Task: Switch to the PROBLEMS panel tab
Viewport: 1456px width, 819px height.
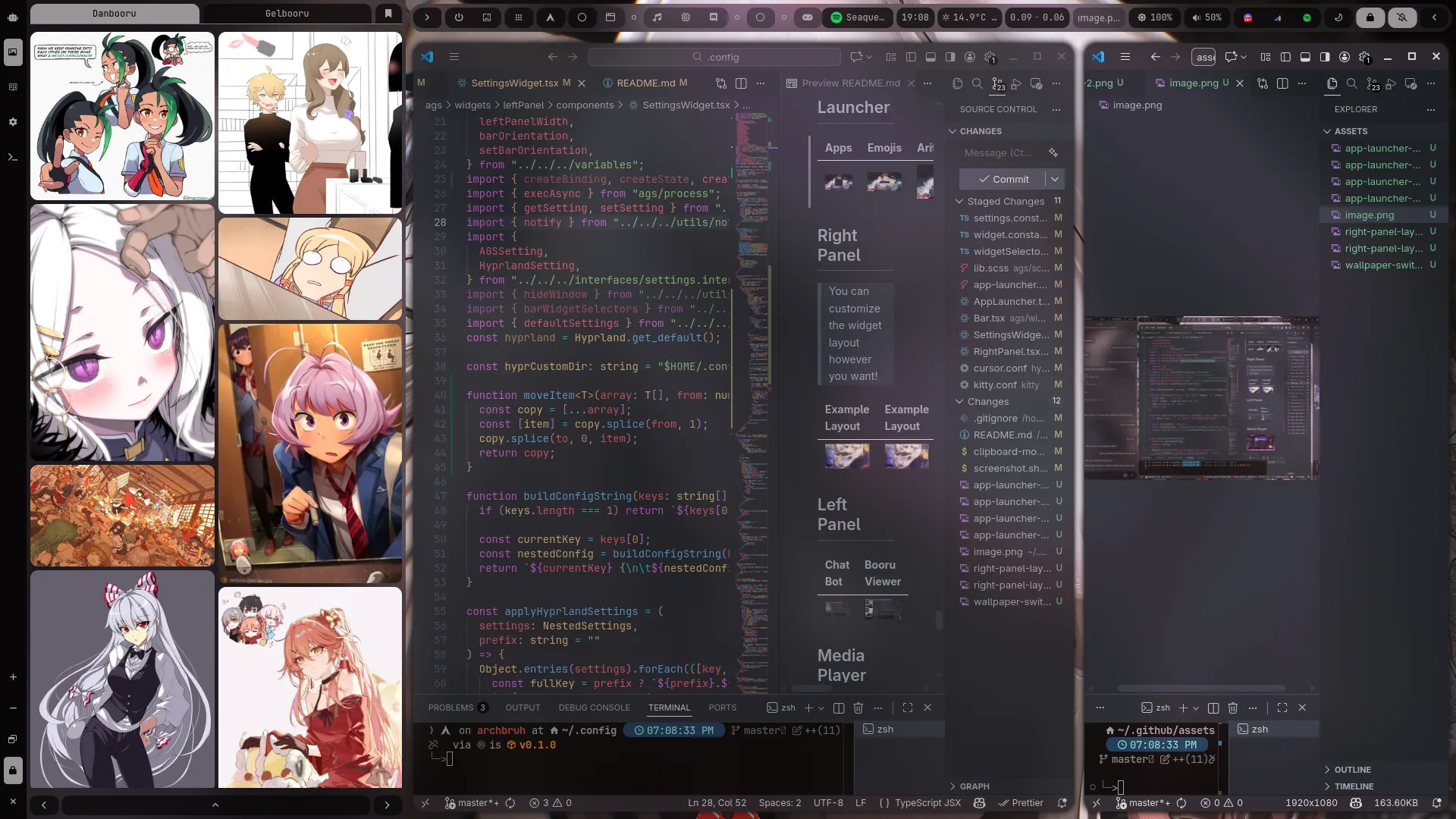Action: [x=457, y=708]
